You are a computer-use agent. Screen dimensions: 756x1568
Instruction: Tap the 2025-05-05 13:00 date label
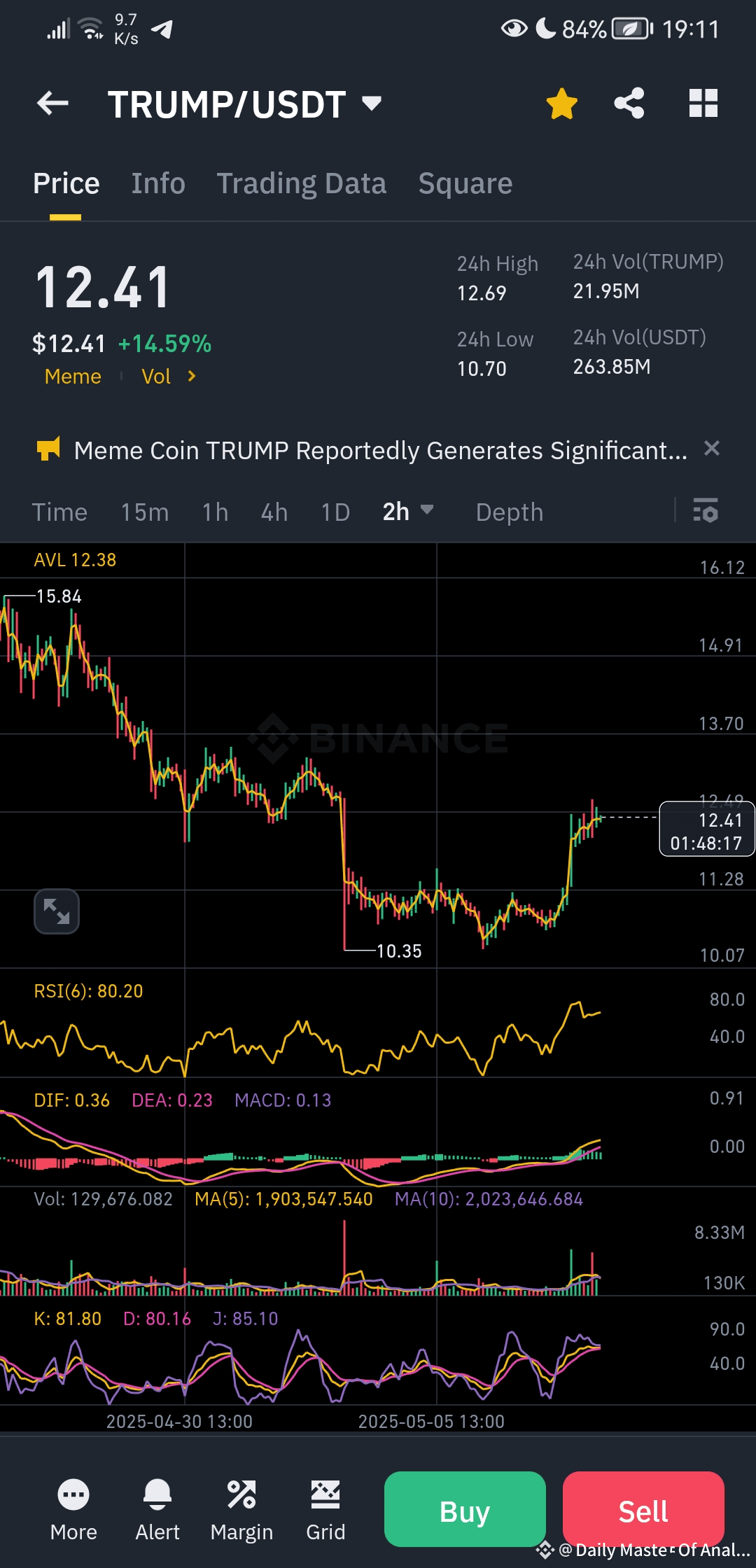click(431, 1422)
